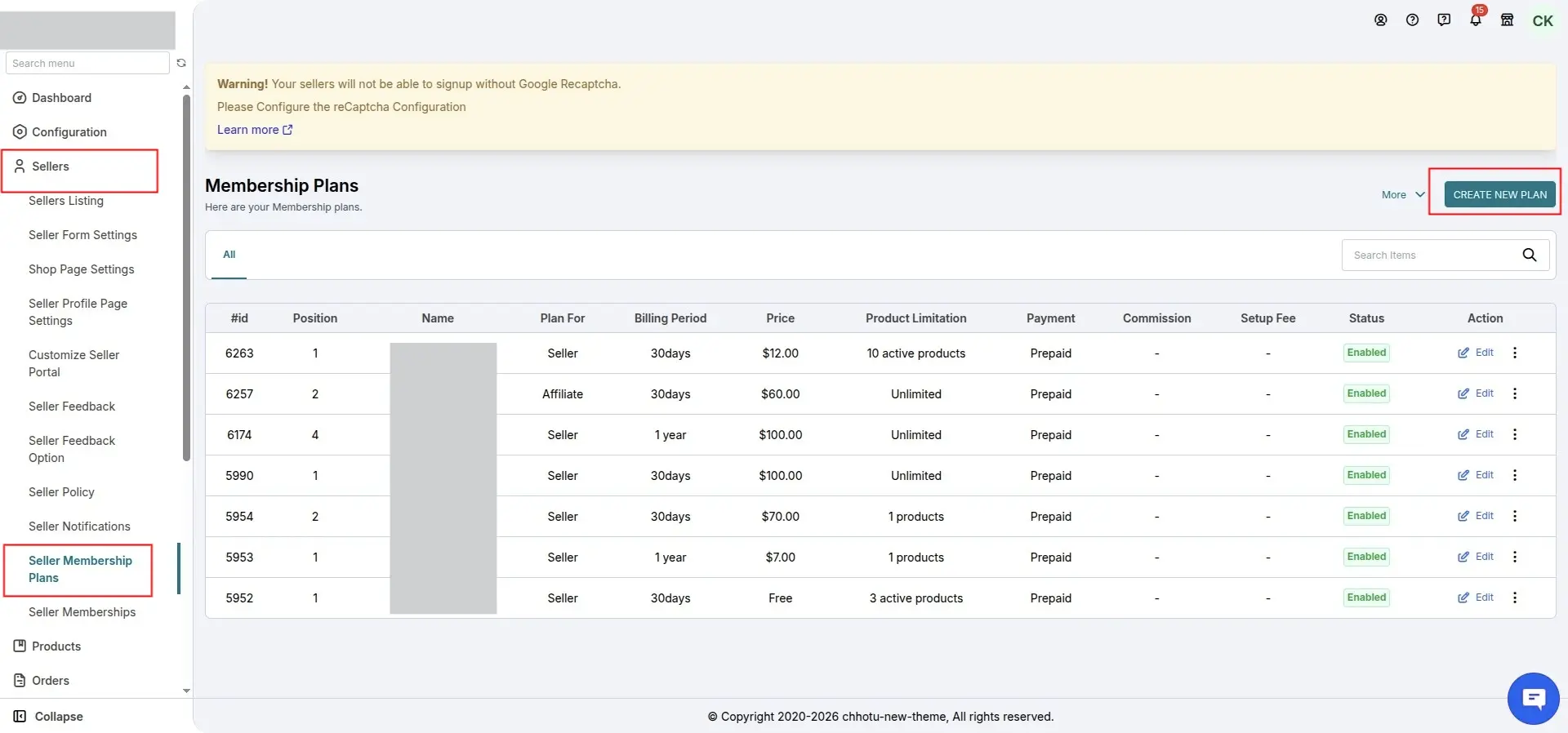The width and height of the screenshot is (1568, 733).
Task: Open Configuration in sidebar
Action: pyautogui.click(x=60, y=132)
